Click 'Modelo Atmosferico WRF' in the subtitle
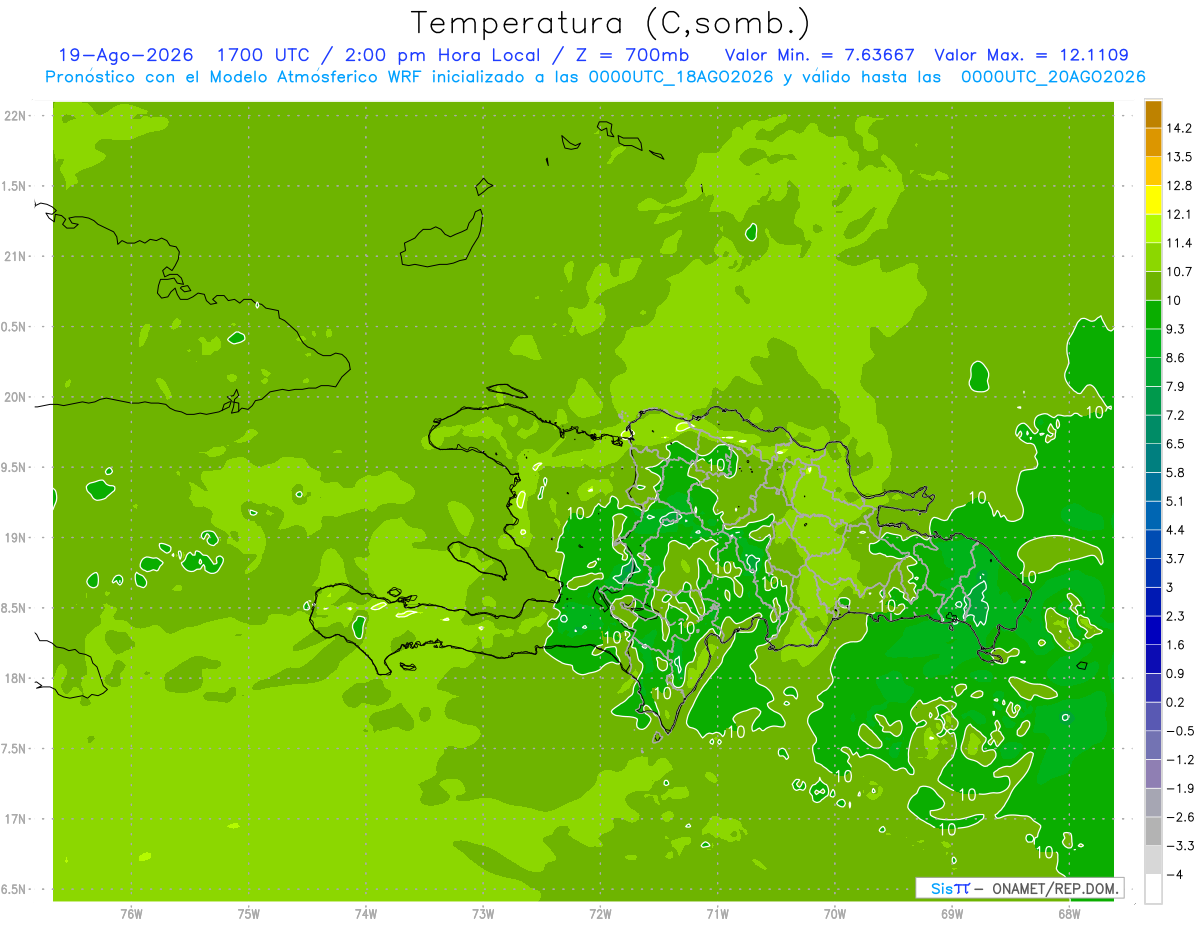This screenshot has width=1200, height=927. tap(309, 76)
